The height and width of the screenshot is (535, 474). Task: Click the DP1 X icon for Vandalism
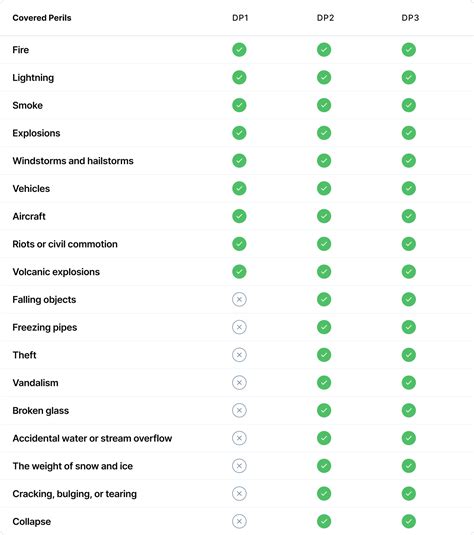click(239, 383)
